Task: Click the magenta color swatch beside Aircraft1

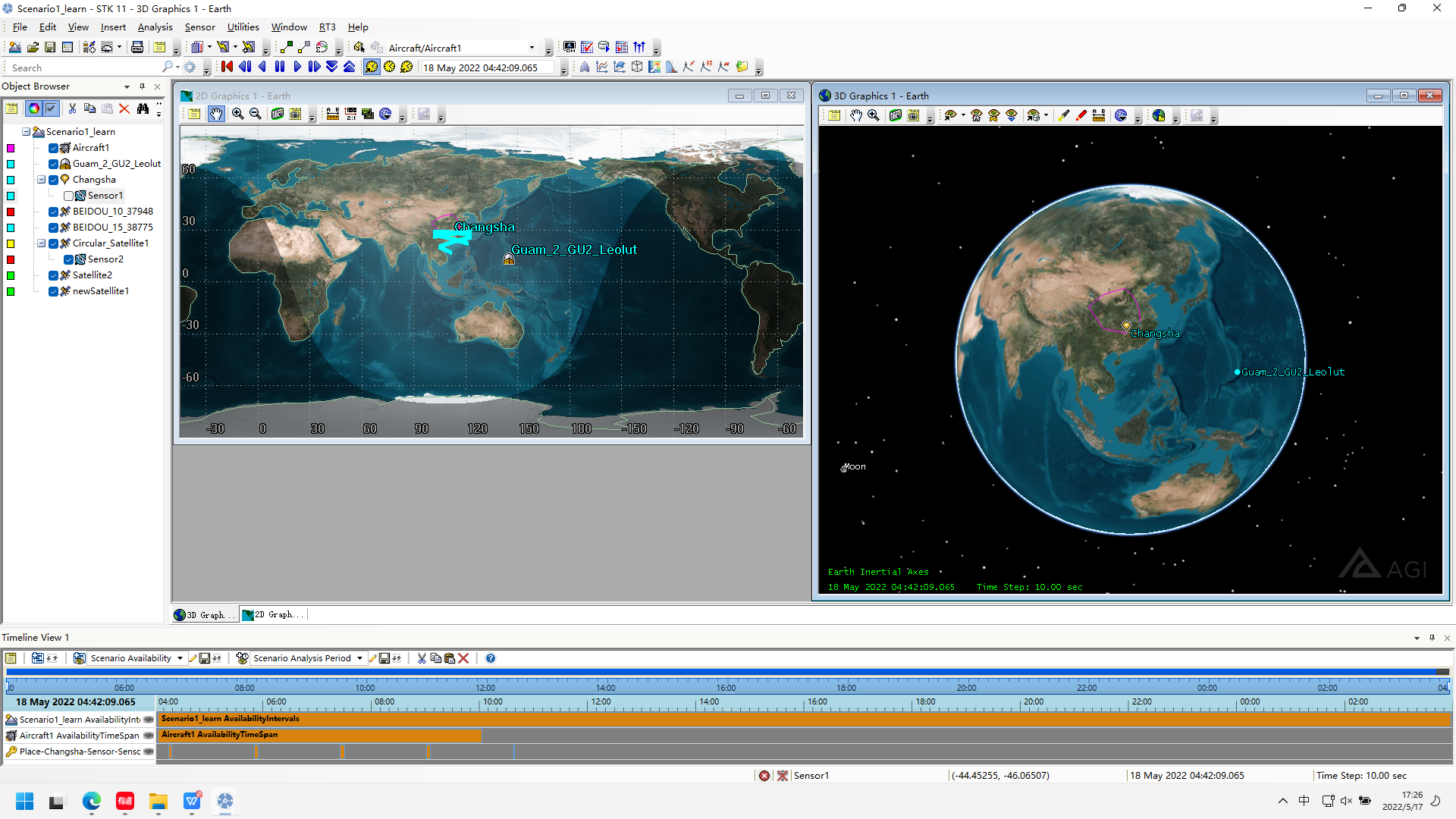Action: coord(10,148)
